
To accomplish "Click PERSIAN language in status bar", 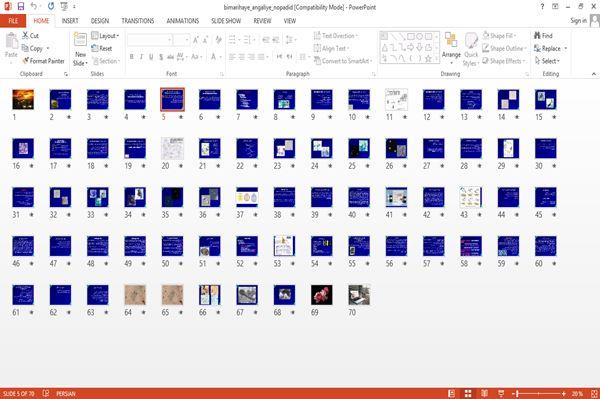I will click(66, 393).
